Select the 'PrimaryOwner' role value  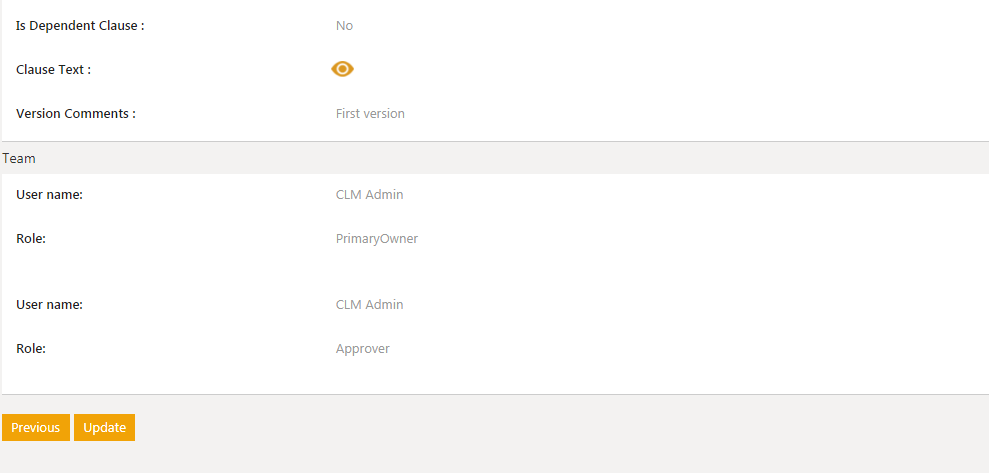pyautogui.click(x=376, y=238)
